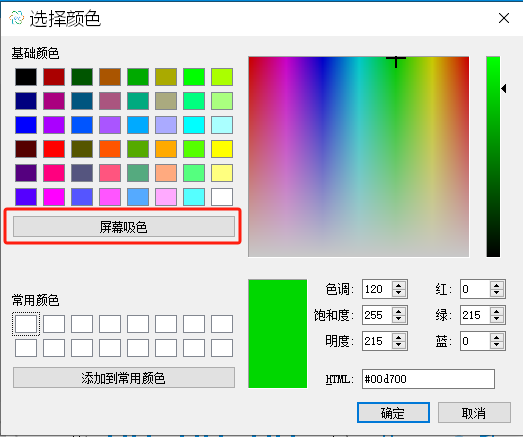Choose the navy blue swatch in second row
Image resolution: width=523 pixels, height=437 pixels.
[26, 101]
